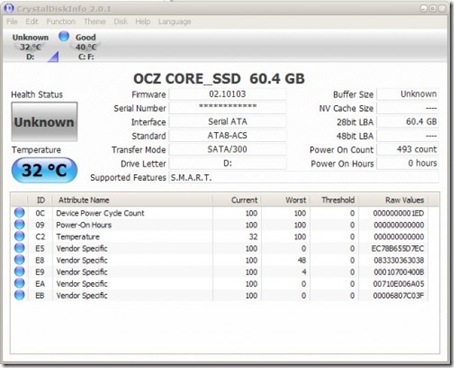
Task: Open the File menu
Action: (x=12, y=22)
